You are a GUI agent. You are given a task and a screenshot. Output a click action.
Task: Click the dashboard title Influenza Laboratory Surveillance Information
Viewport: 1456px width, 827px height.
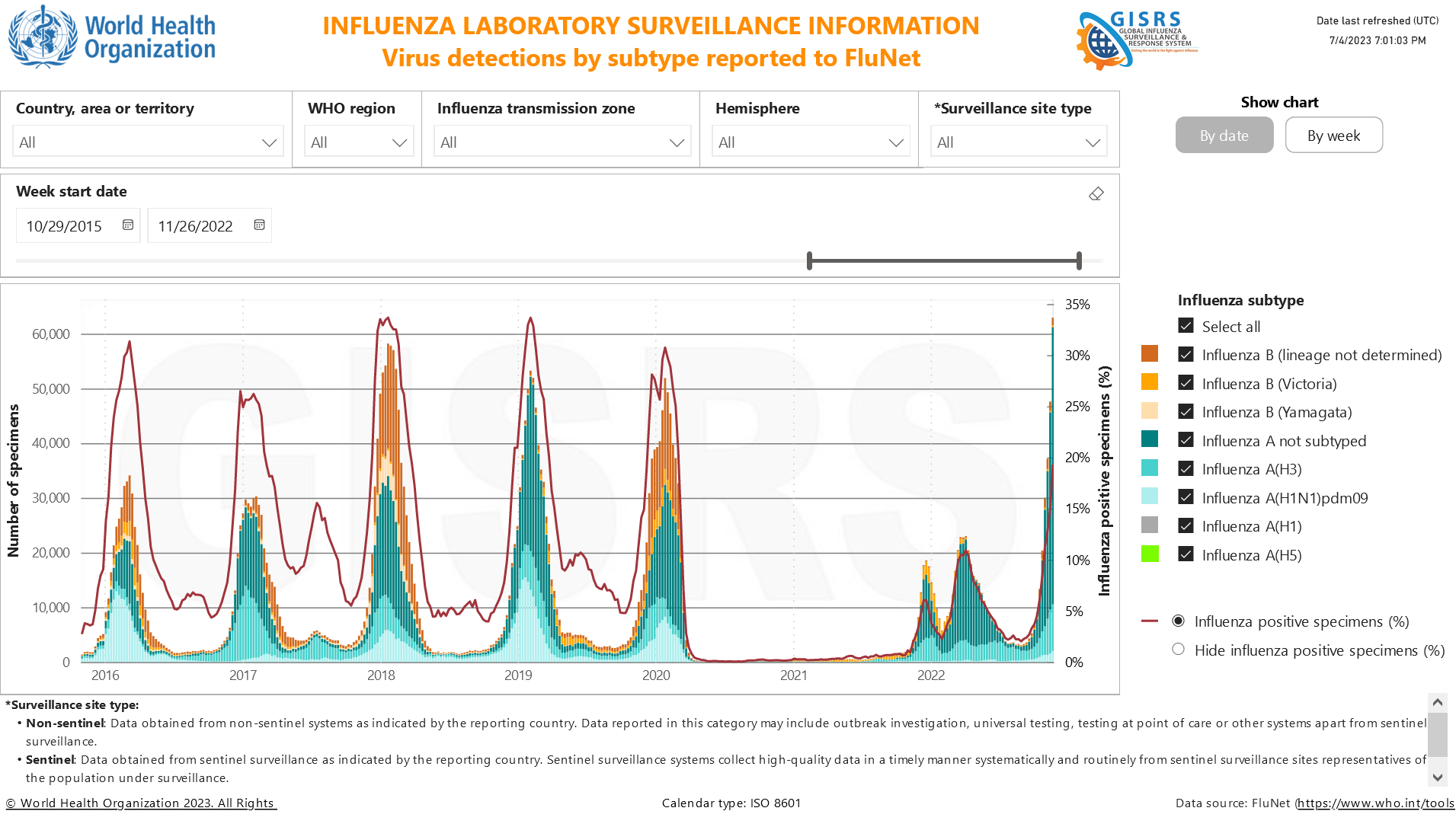coord(651,26)
